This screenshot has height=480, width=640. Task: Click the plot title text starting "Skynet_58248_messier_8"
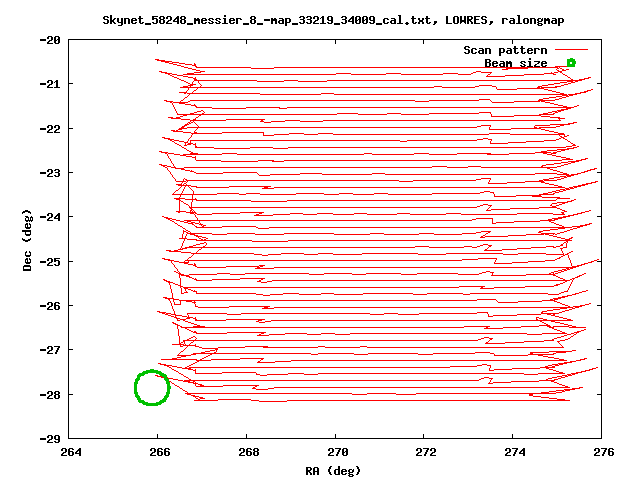click(x=333, y=20)
